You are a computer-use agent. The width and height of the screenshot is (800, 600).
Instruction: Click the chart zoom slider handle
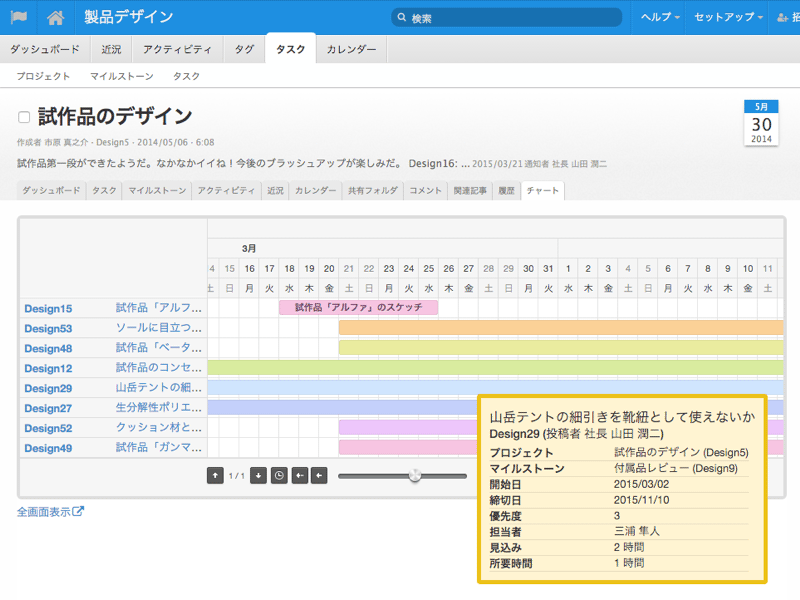coord(415,476)
